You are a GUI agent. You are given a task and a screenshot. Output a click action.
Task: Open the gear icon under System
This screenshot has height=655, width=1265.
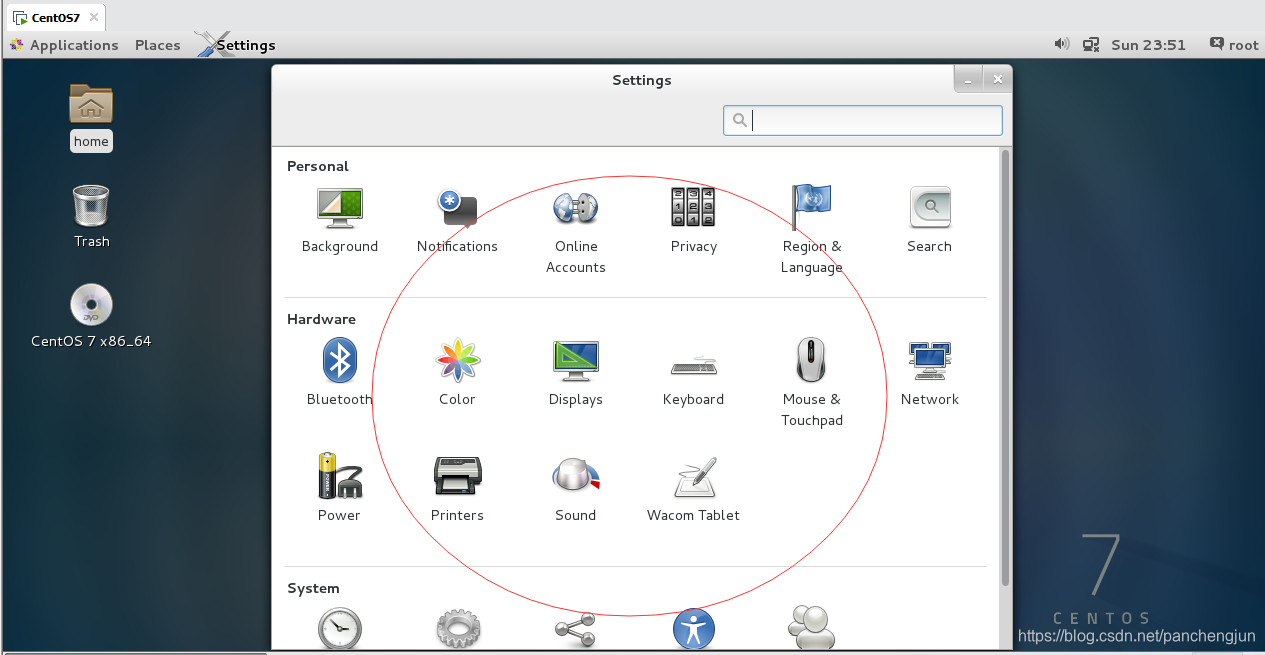tap(457, 629)
